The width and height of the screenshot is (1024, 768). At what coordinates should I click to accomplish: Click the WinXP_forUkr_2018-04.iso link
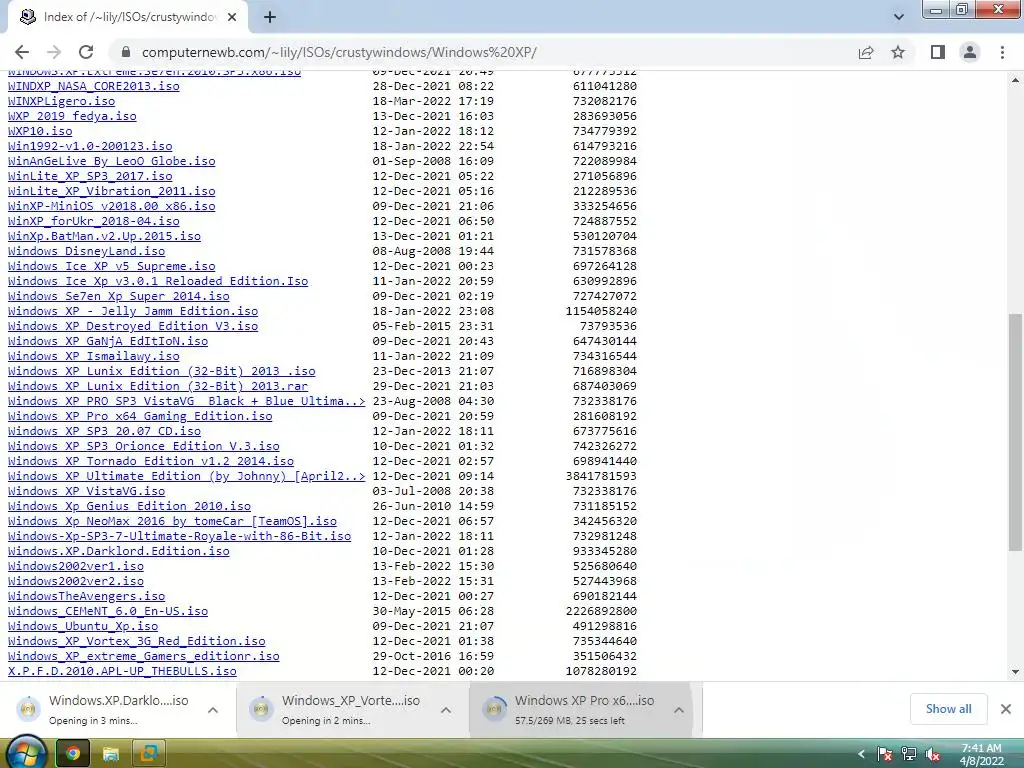click(x=93, y=221)
